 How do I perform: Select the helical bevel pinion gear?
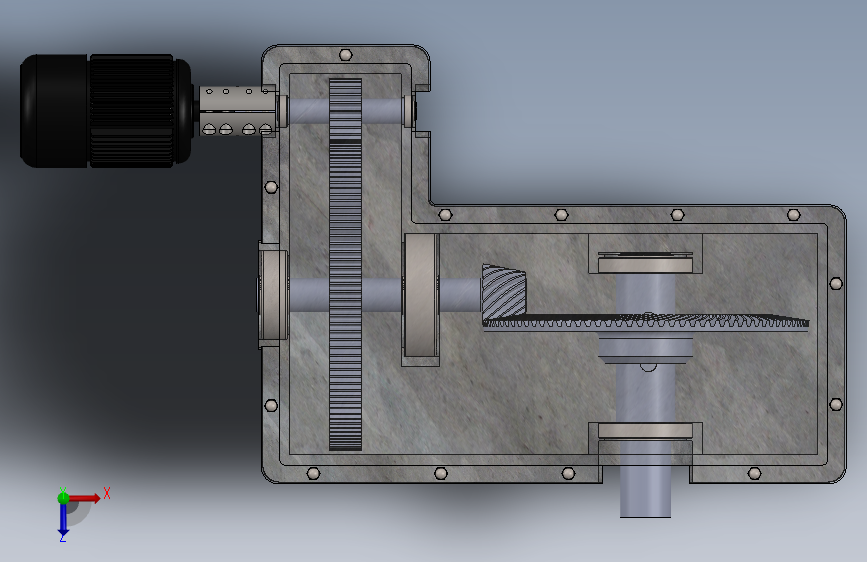504,292
